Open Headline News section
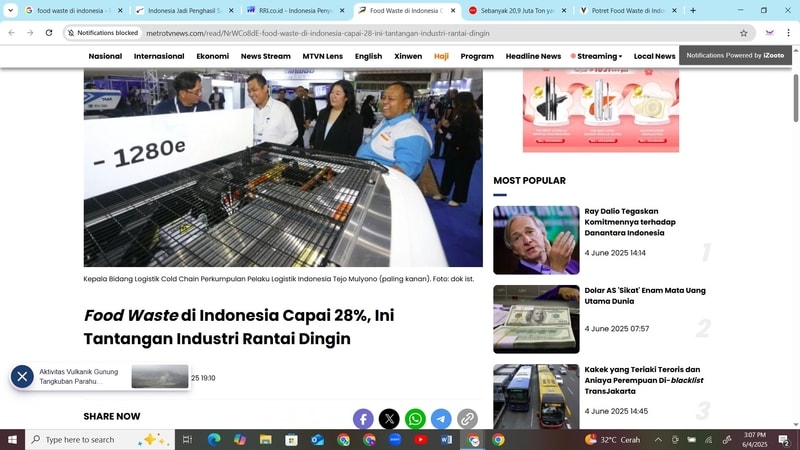Screen dimensions: 800x450 pyautogui.click(x=533, y=56)
